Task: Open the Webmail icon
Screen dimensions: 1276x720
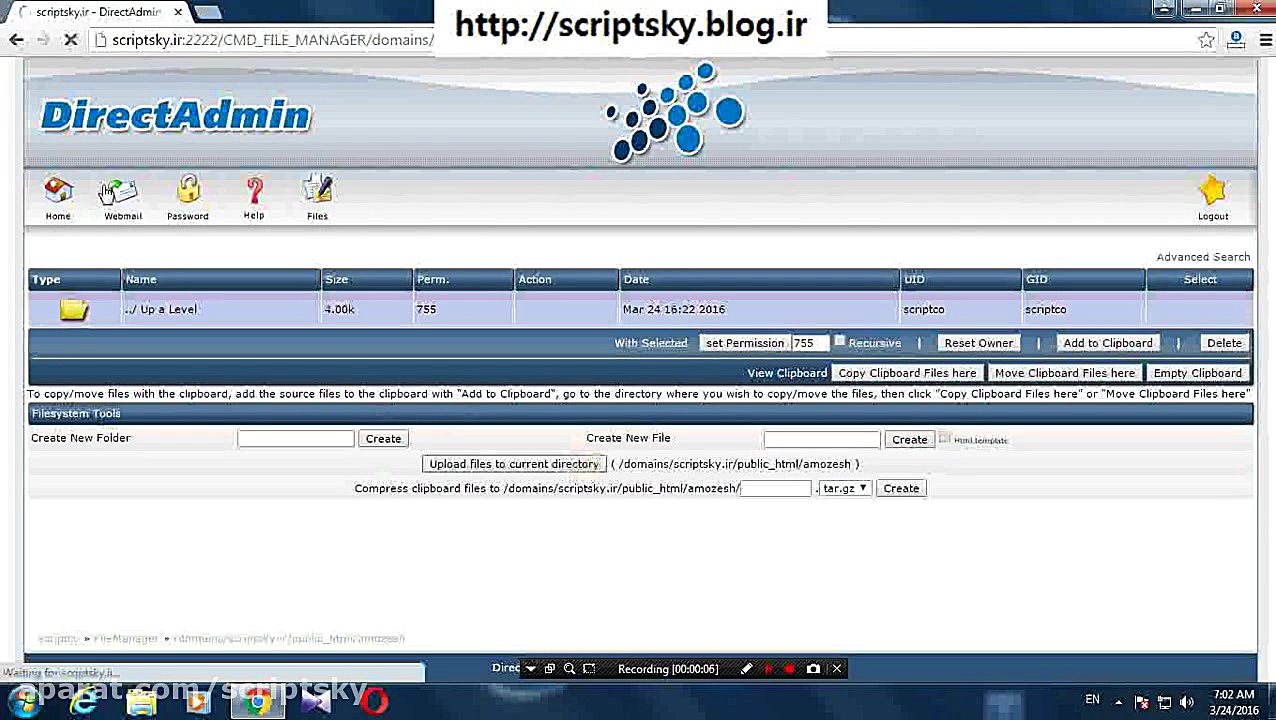Action: (121, 191)
